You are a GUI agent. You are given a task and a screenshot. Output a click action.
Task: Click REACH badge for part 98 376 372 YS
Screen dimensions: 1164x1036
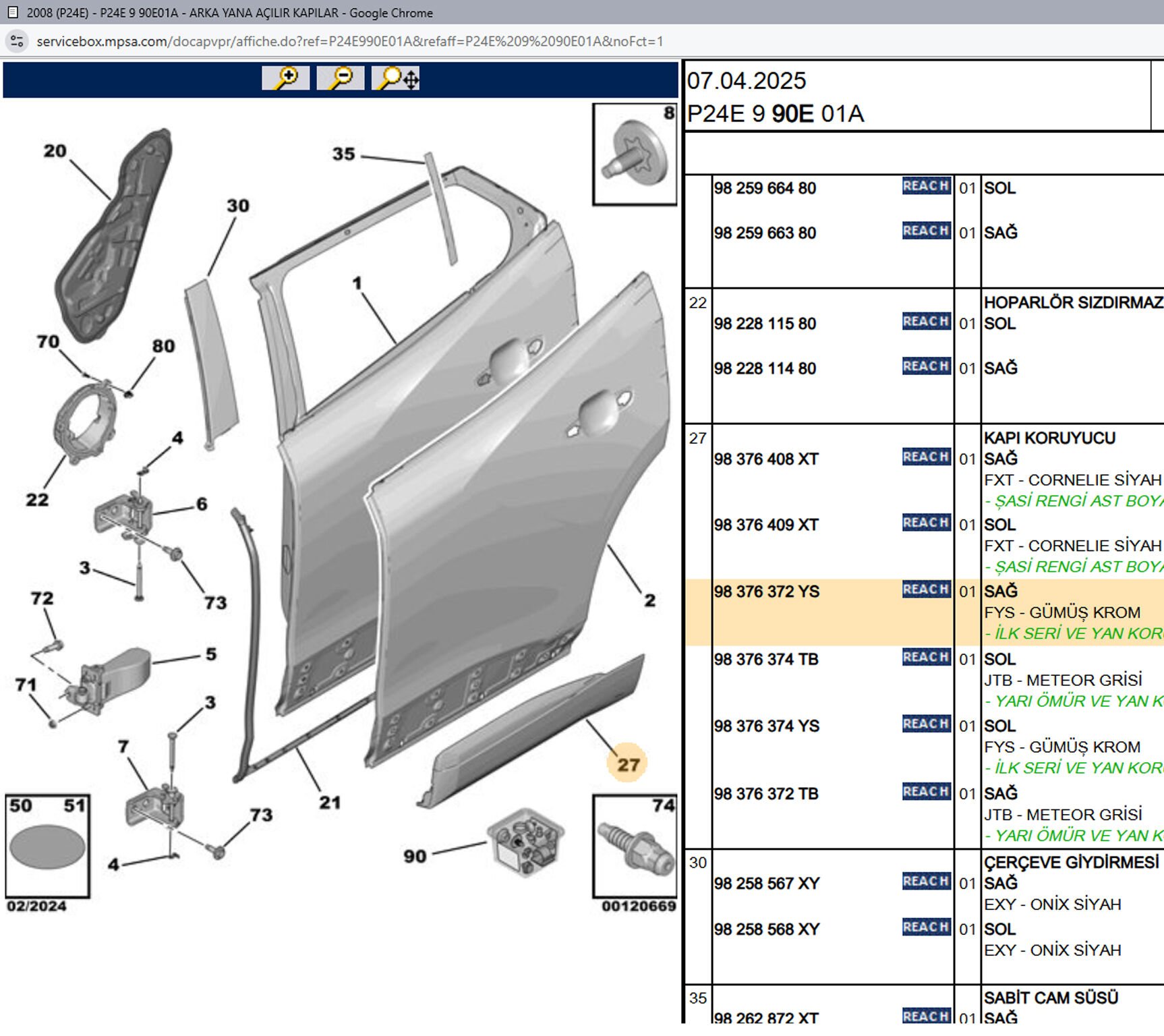(x=926, y=589)
